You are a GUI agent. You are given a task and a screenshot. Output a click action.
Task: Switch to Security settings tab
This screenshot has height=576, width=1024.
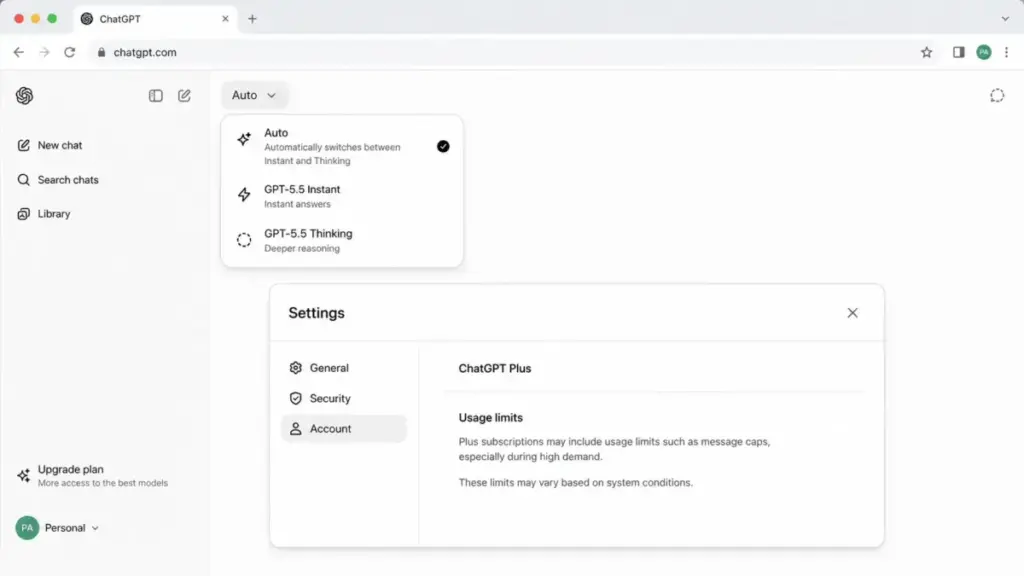(344, 398)
